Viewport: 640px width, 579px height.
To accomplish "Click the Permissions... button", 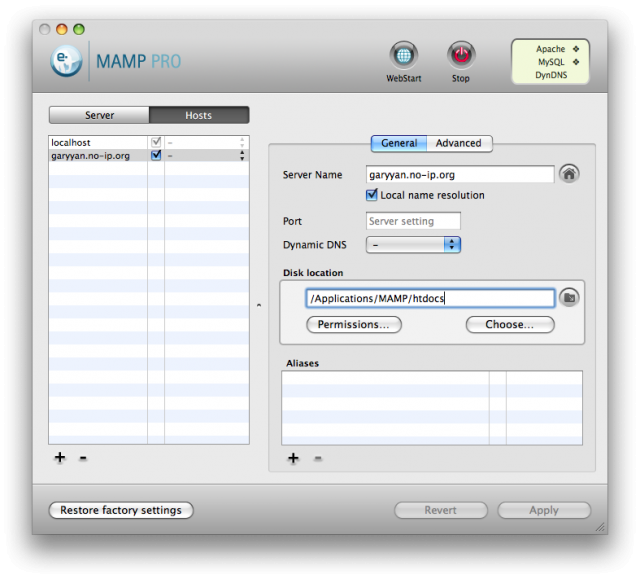I will coord(353,324).
